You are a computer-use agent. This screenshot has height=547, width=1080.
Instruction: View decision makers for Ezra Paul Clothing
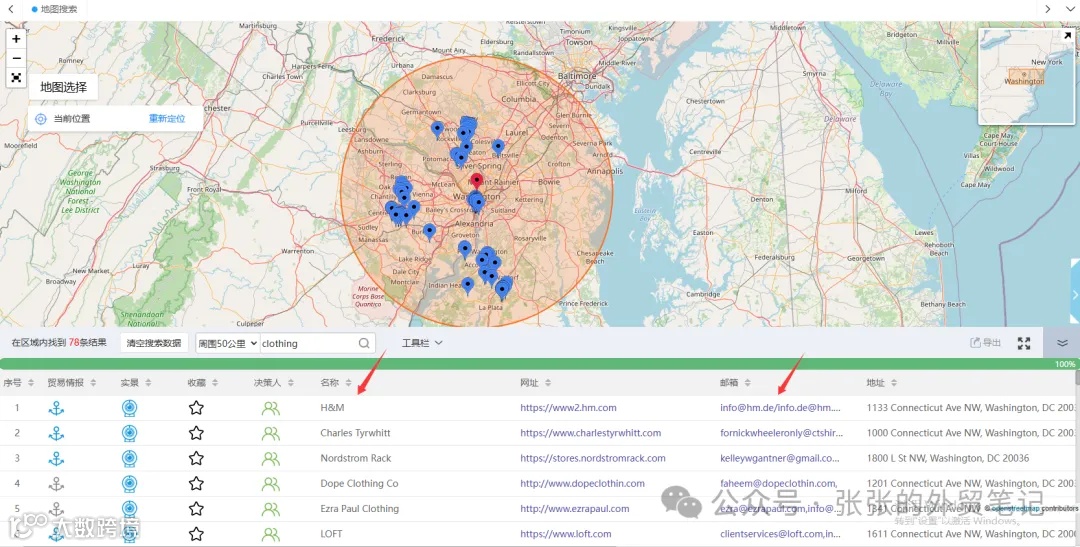point(271,509)
